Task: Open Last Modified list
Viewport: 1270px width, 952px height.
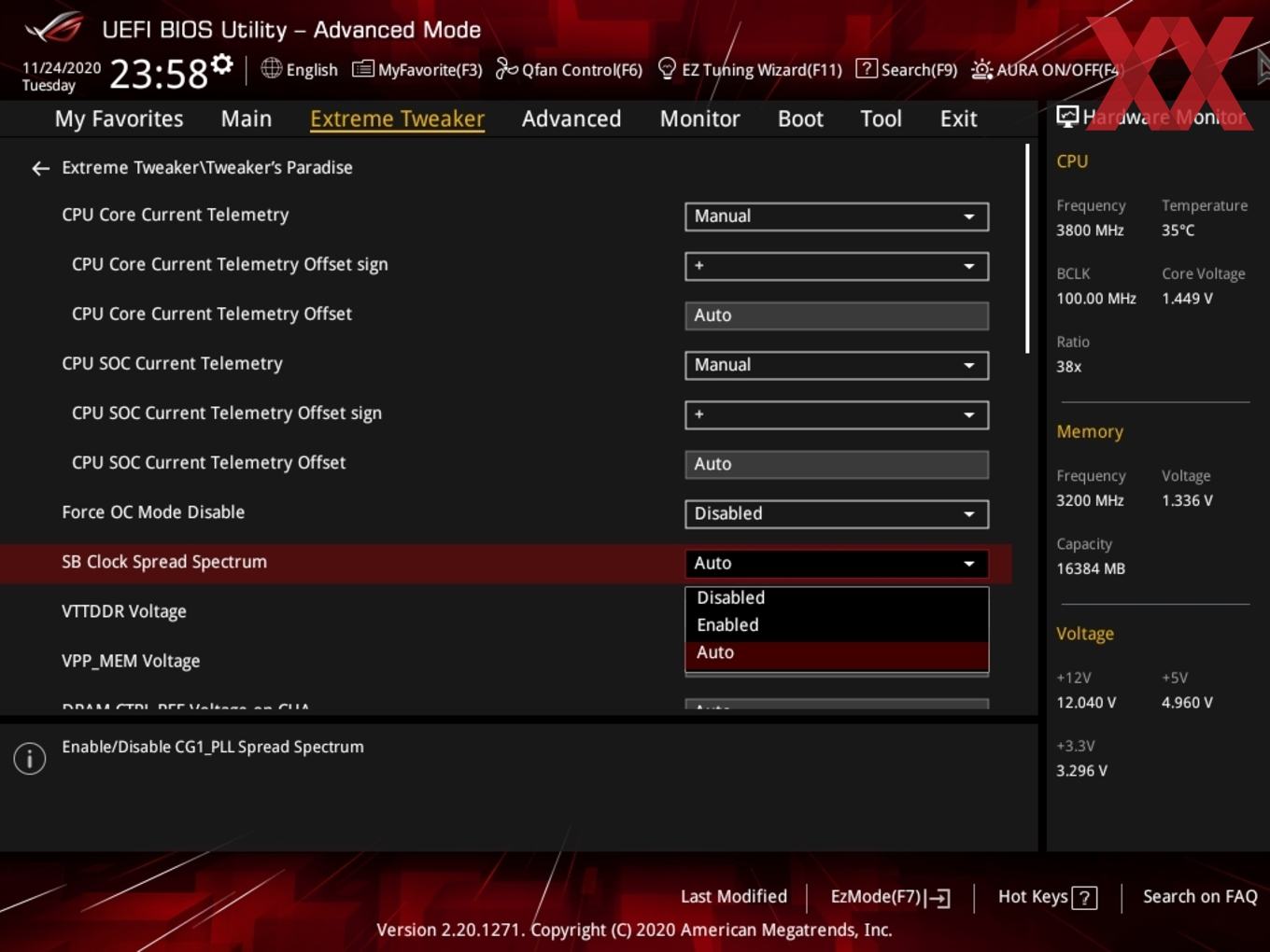Action: click(734, 896)
